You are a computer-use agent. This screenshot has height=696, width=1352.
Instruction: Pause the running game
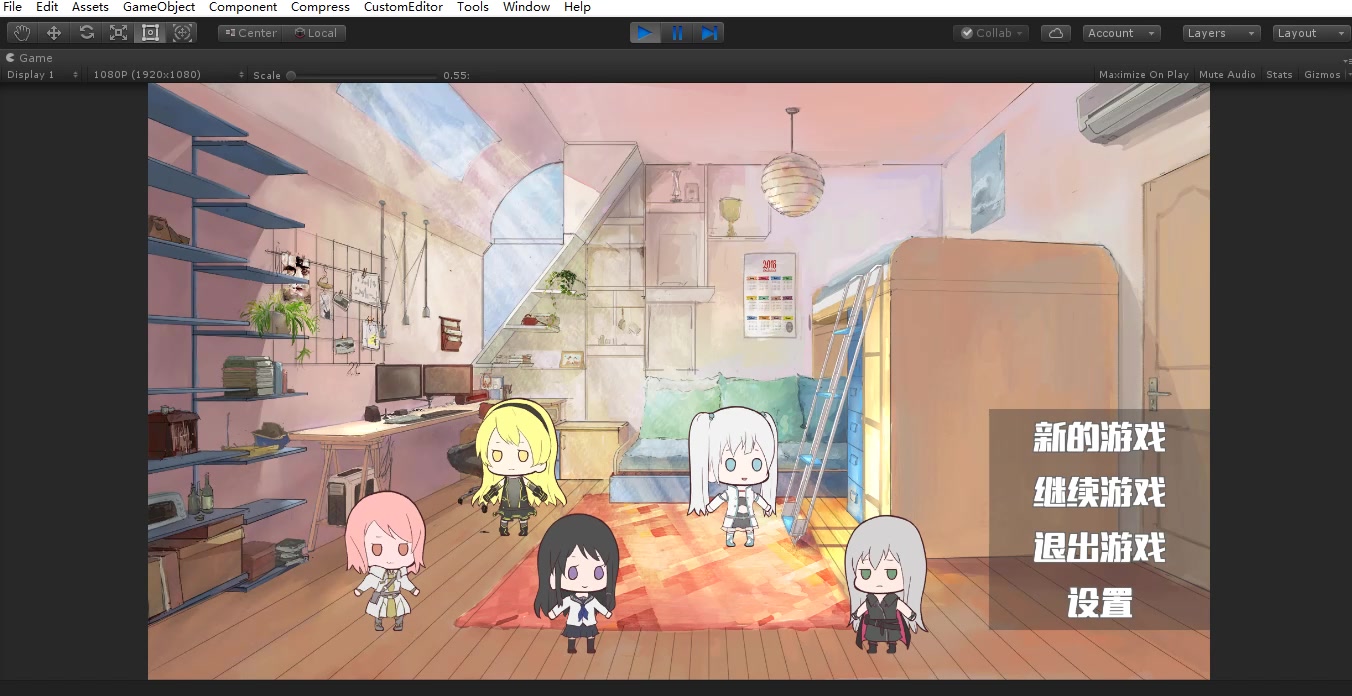[x=677, y=33]
